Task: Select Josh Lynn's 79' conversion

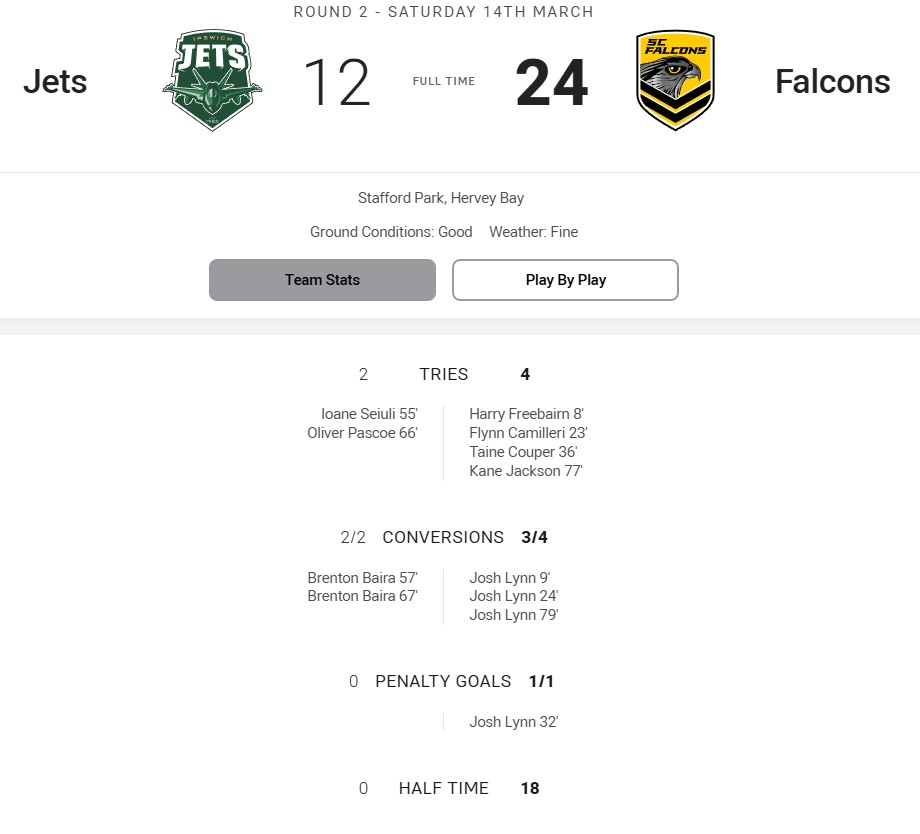Action: [x=514, y=615]
